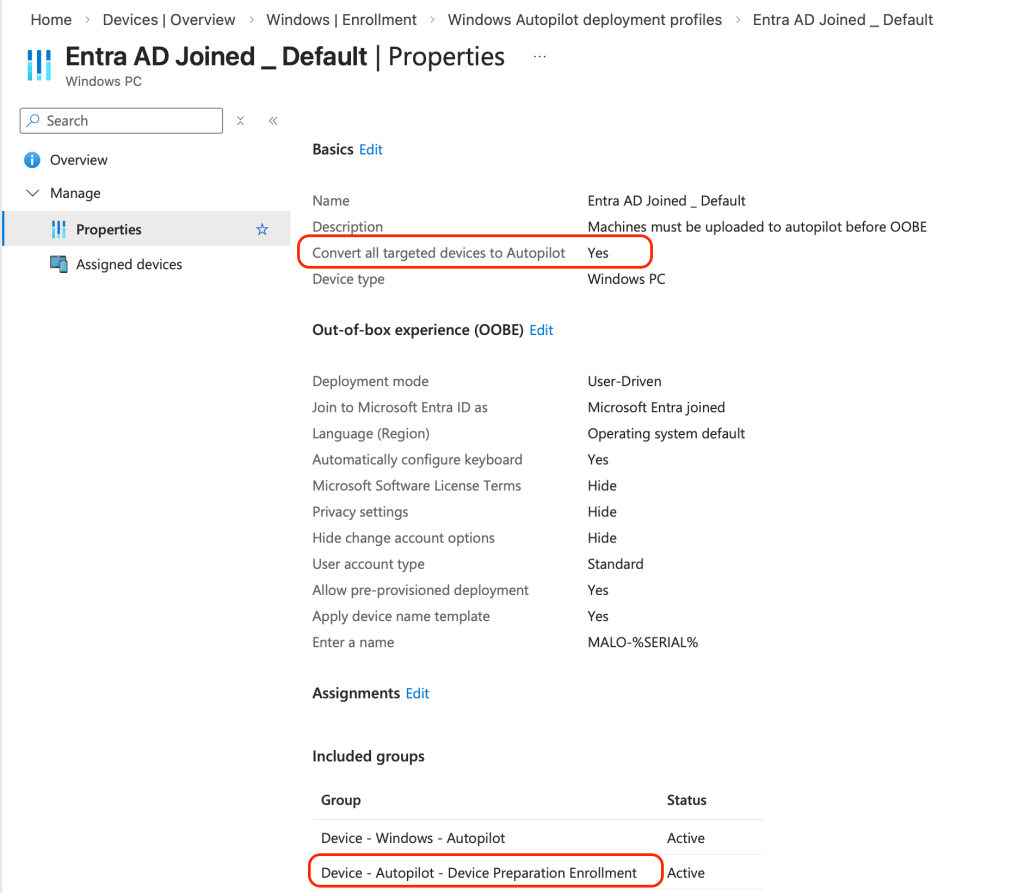This screenshot has width=1024, height=893.
Task: Click Edit next to Assignments
Action: click(417, 693)
